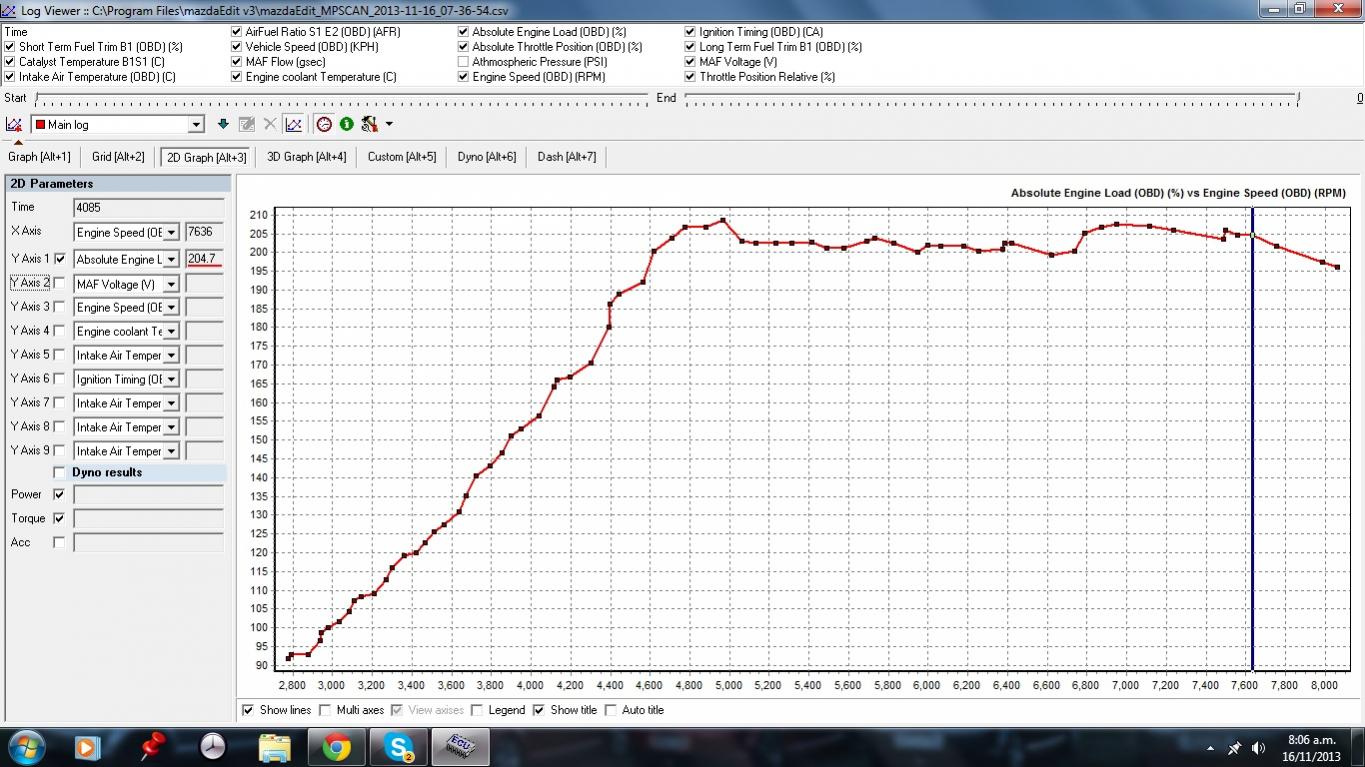The image size is (1365, 767).
Task: Click the Start range slider track
Action: pos(342,98)
